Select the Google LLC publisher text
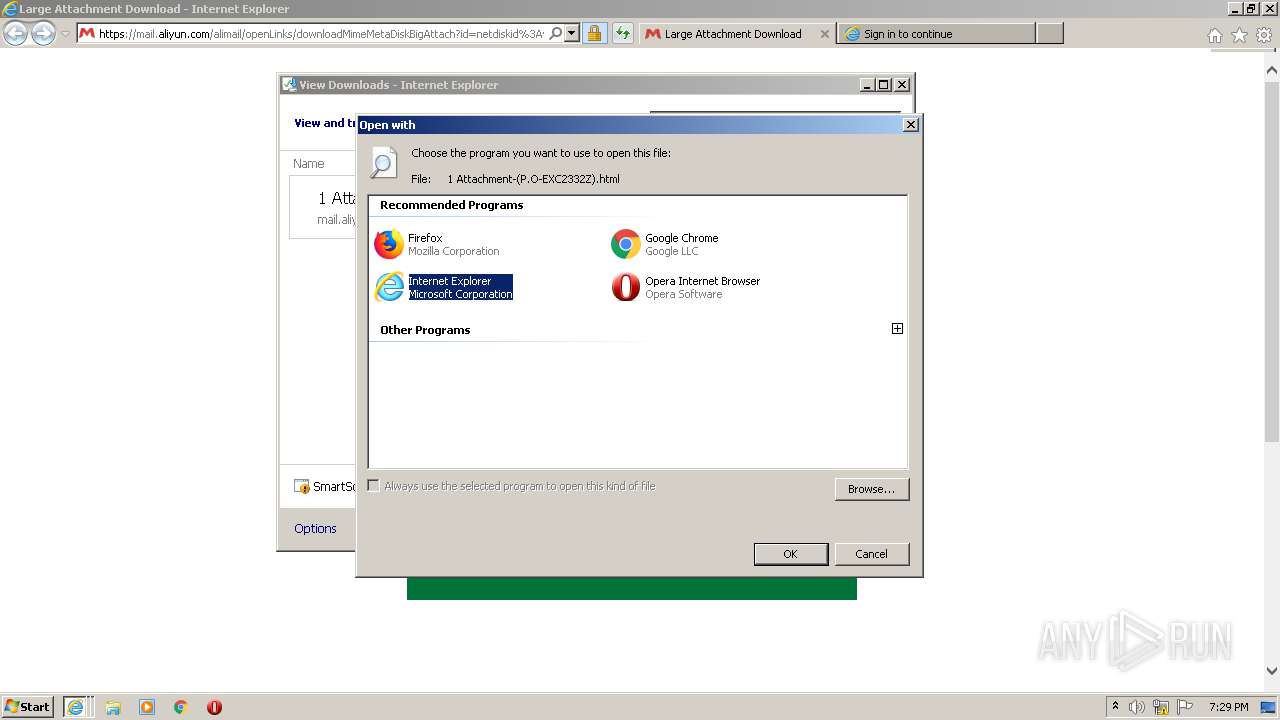Viewport: 1280px width, 720px height. click(672, 251)
